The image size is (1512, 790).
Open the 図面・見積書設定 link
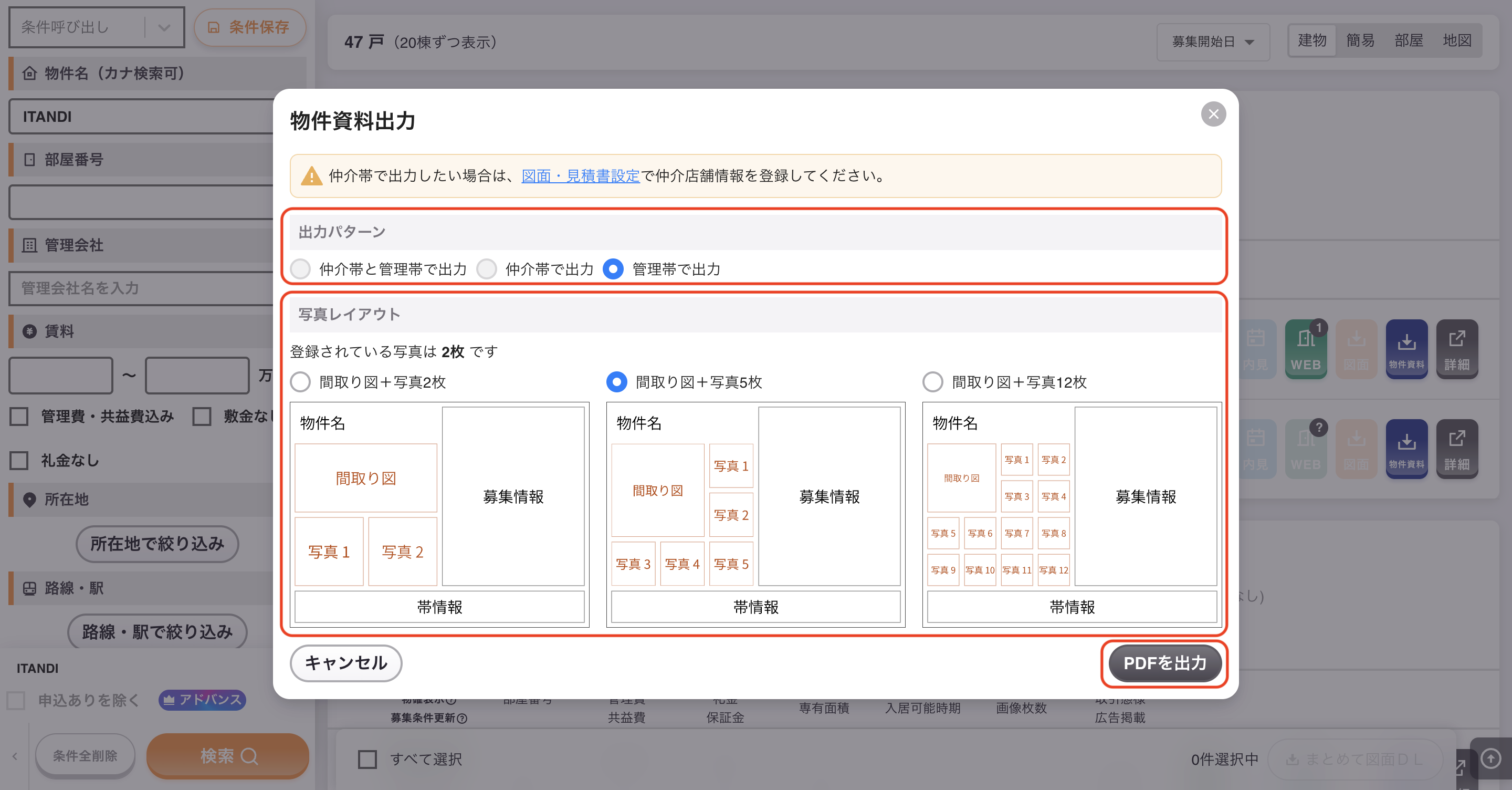[581, 176]
